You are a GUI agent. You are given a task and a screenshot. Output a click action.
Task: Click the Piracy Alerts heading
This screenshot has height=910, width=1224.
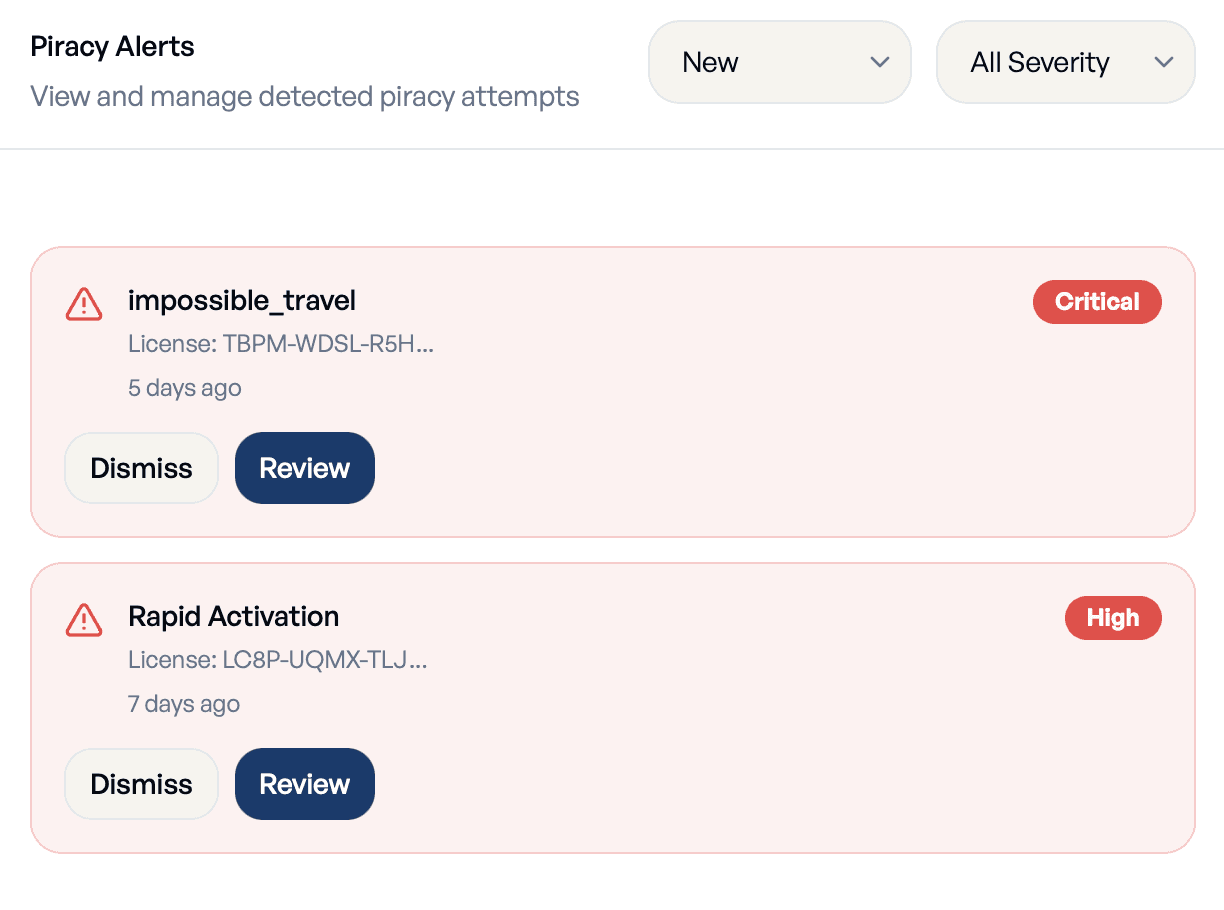tap(113, 47)
